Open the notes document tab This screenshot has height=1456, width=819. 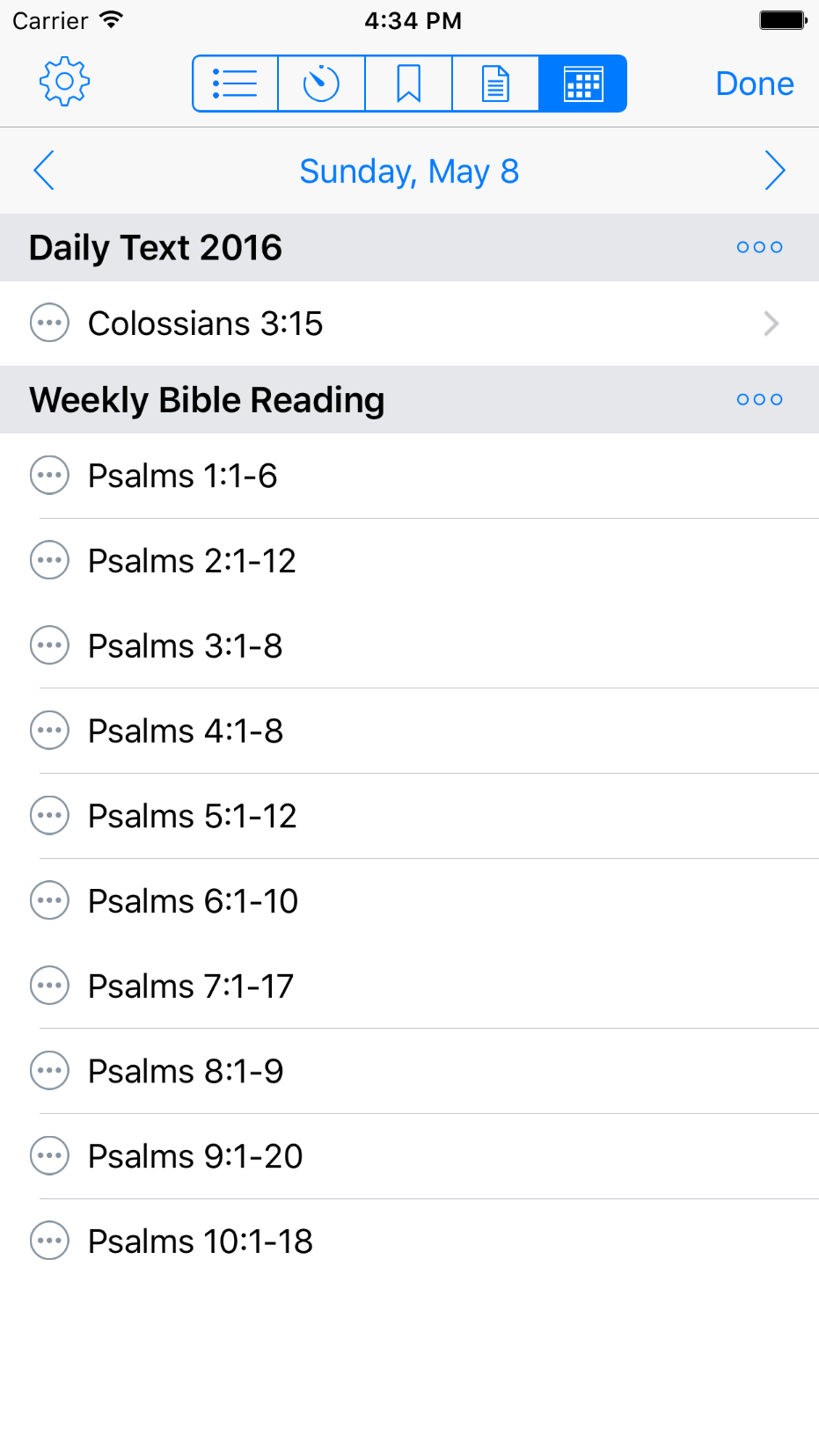click(x=495, y=84)
